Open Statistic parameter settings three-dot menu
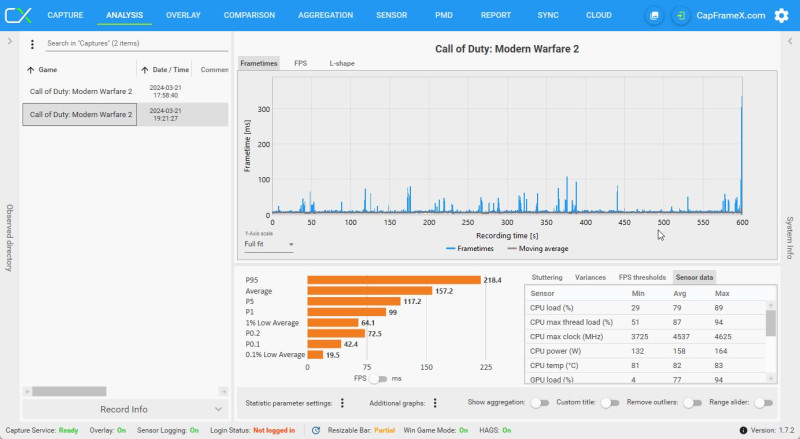 [x=342, y=403]
